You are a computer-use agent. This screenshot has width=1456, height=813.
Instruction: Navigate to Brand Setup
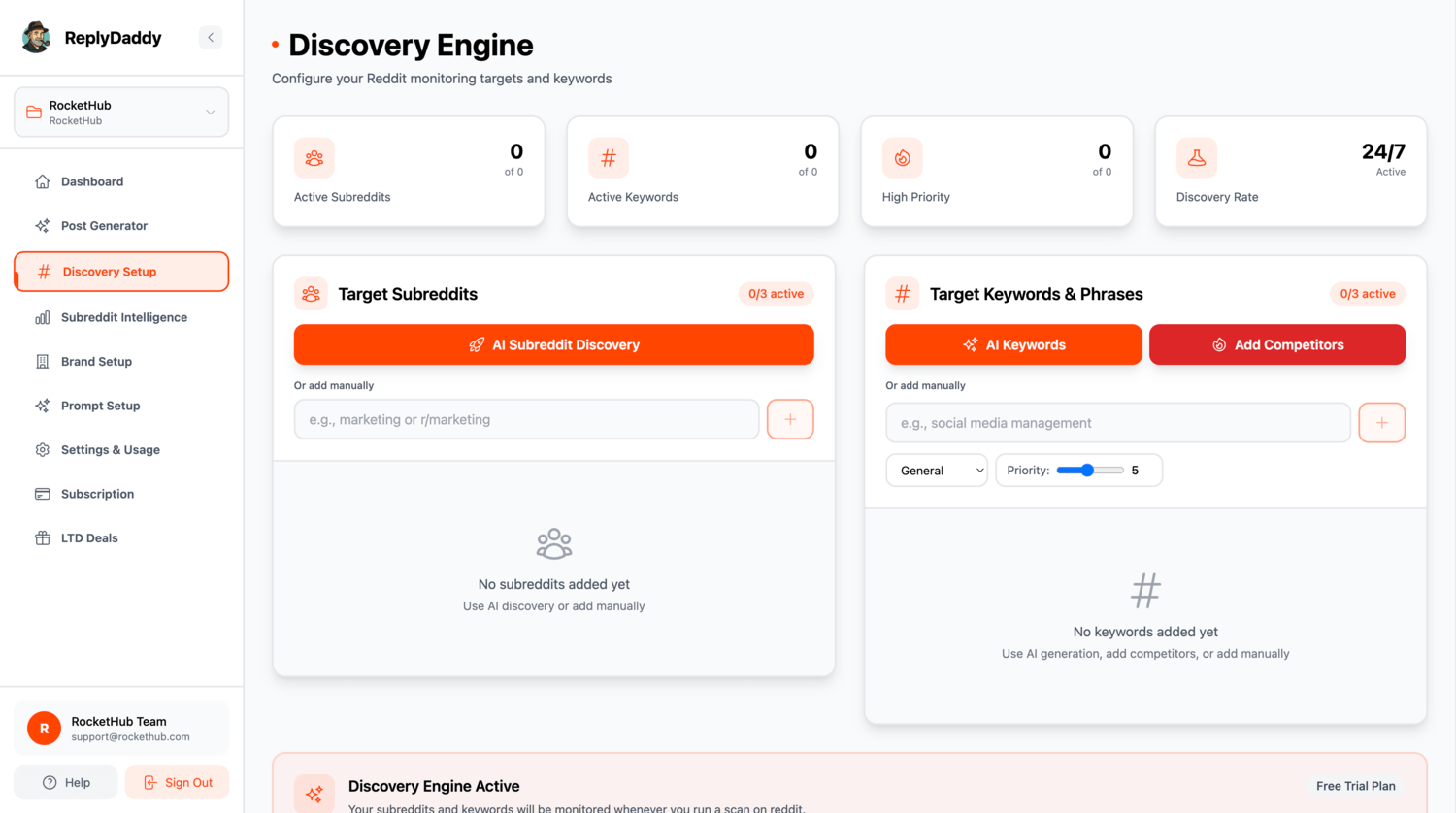click(x=121, y=362)
